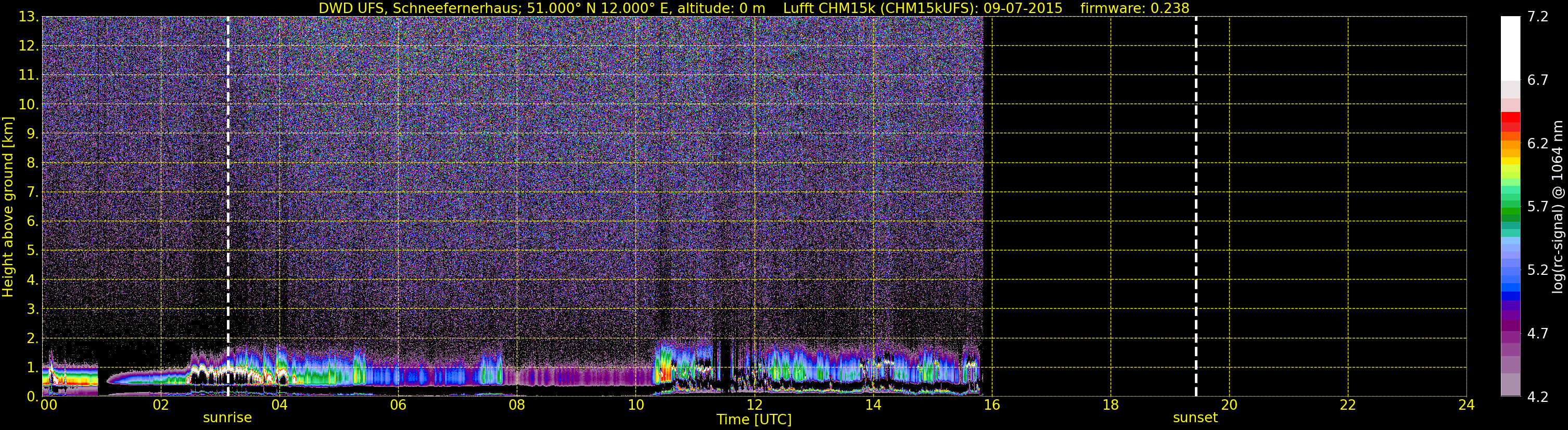Click the '11.' height axis tick label
The height and width of the screenshot is (430, 1568).
(29, 75)
